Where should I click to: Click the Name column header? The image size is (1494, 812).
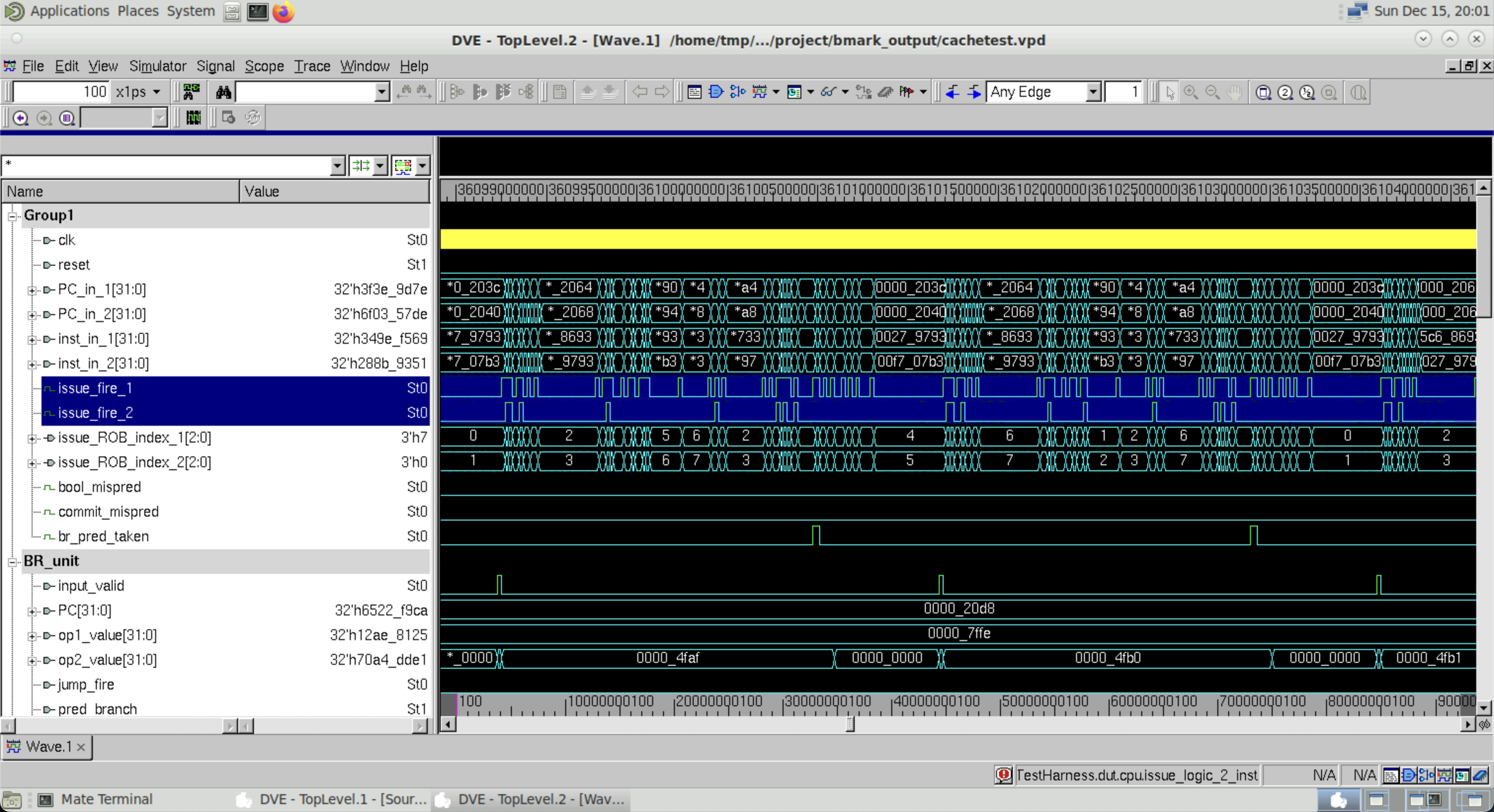(x=121, y=192)
